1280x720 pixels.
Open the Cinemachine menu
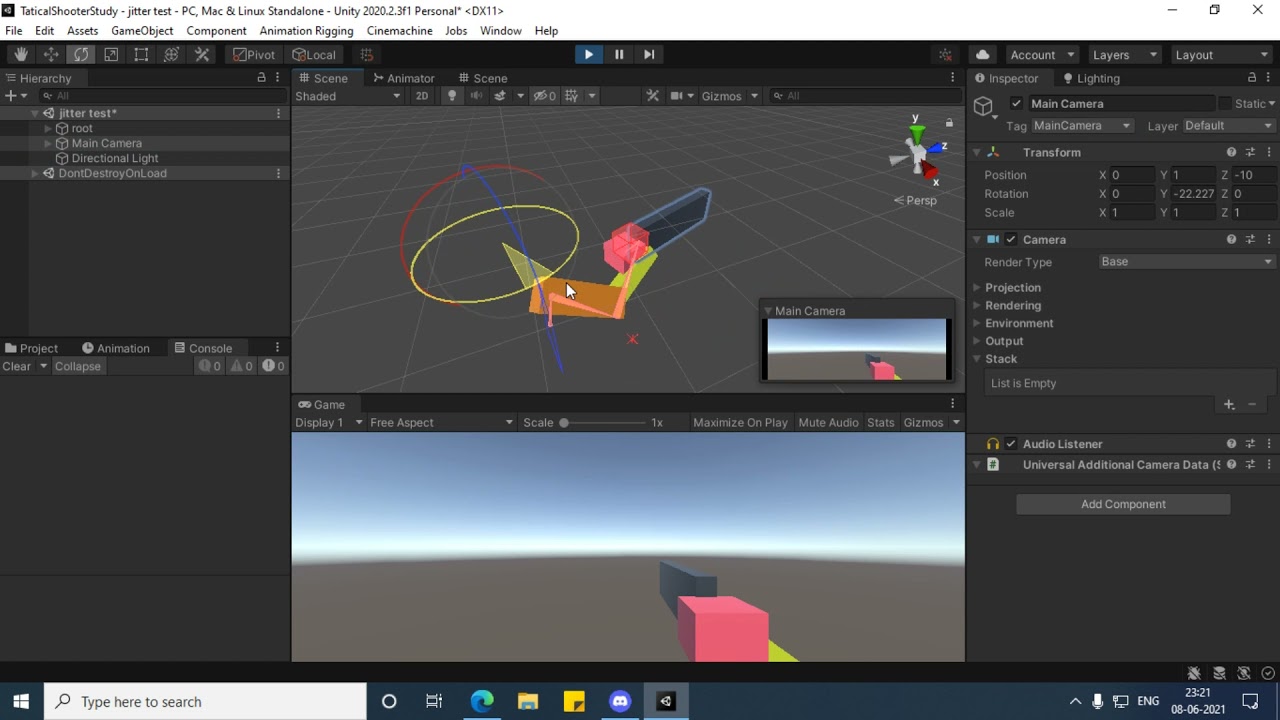(400, 31)
